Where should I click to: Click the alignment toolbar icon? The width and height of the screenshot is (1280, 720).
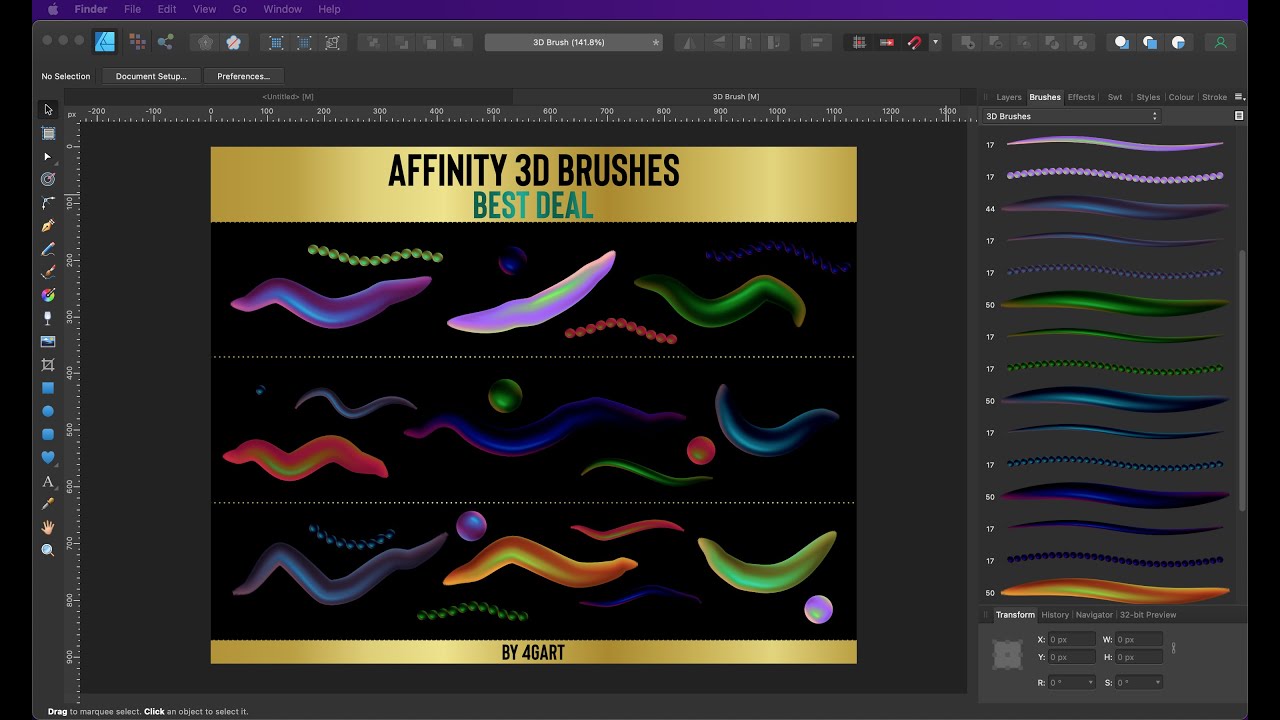(817, 42)
